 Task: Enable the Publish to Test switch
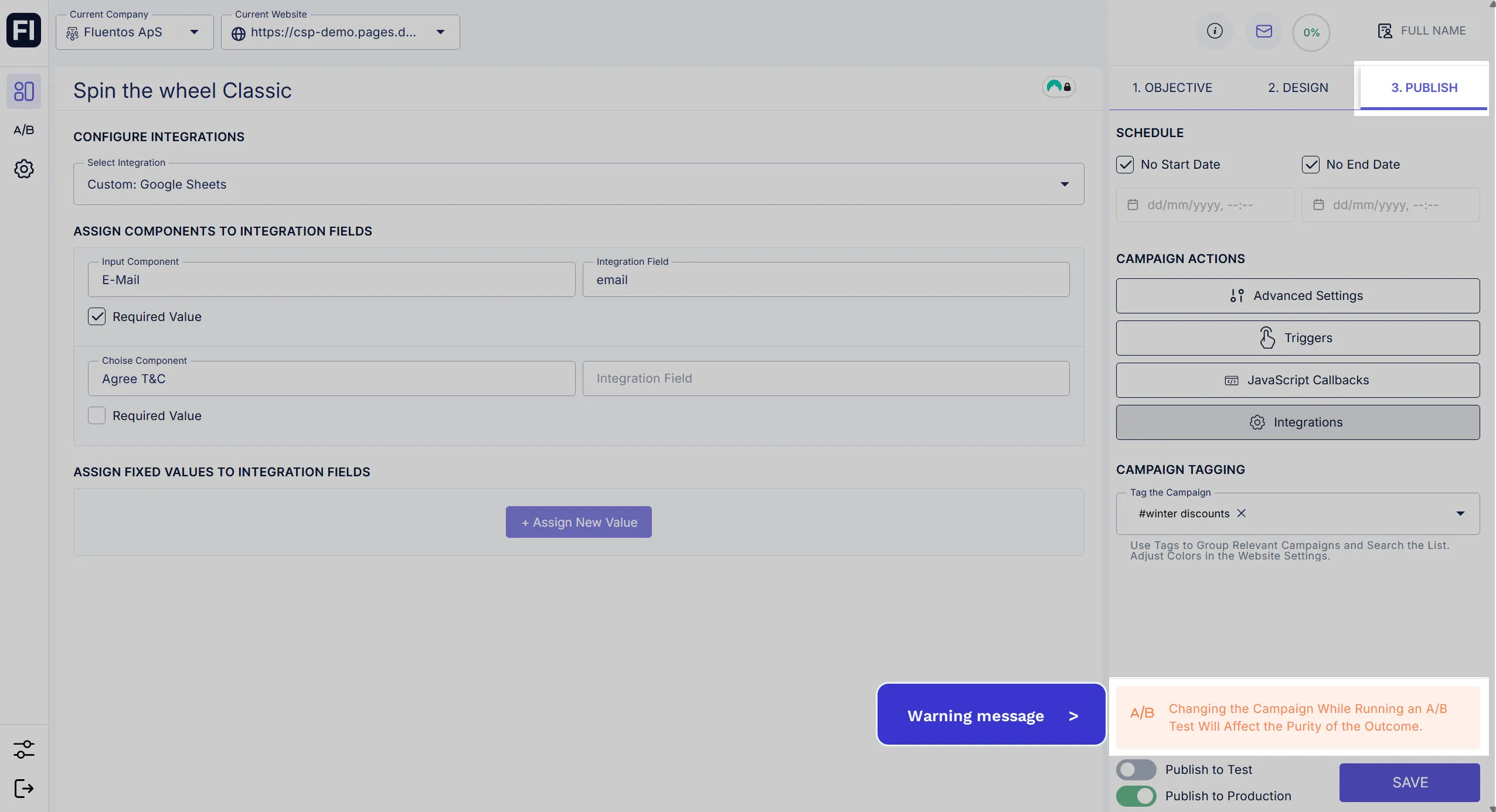pos(1136,769)
